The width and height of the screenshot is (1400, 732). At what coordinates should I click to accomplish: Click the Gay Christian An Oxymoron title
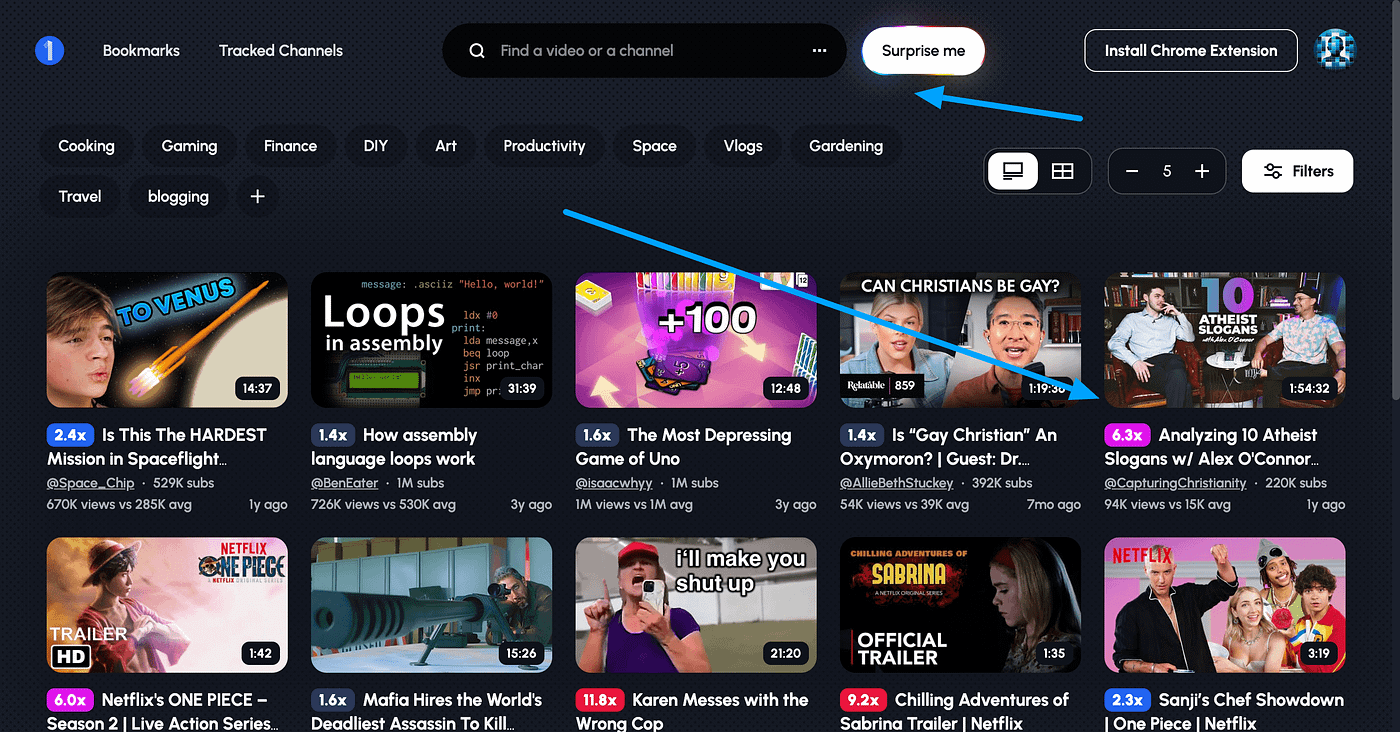[x=949, y=447]
